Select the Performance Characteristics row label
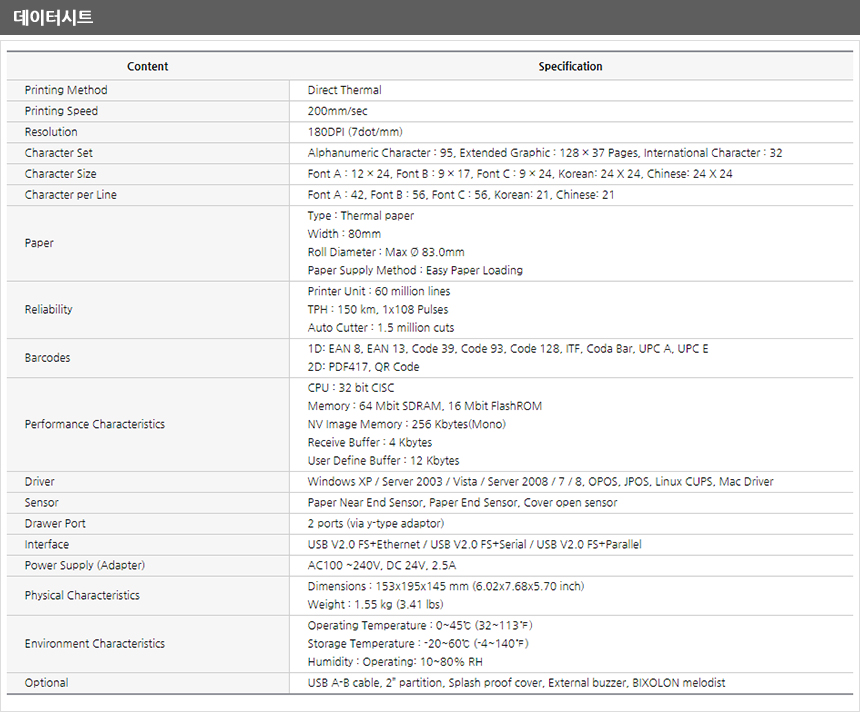This screenshot has height=722, width=860. point(95,424)
